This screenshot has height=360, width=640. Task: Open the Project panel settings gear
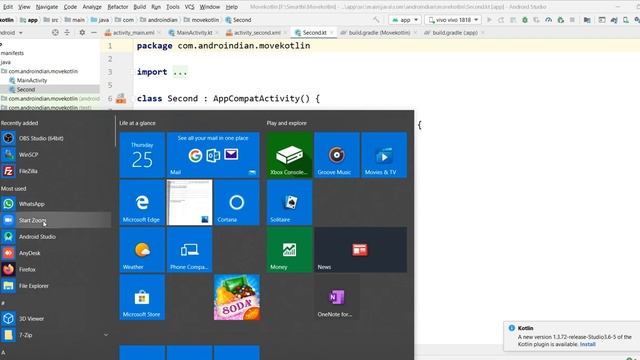click(82, 32)
